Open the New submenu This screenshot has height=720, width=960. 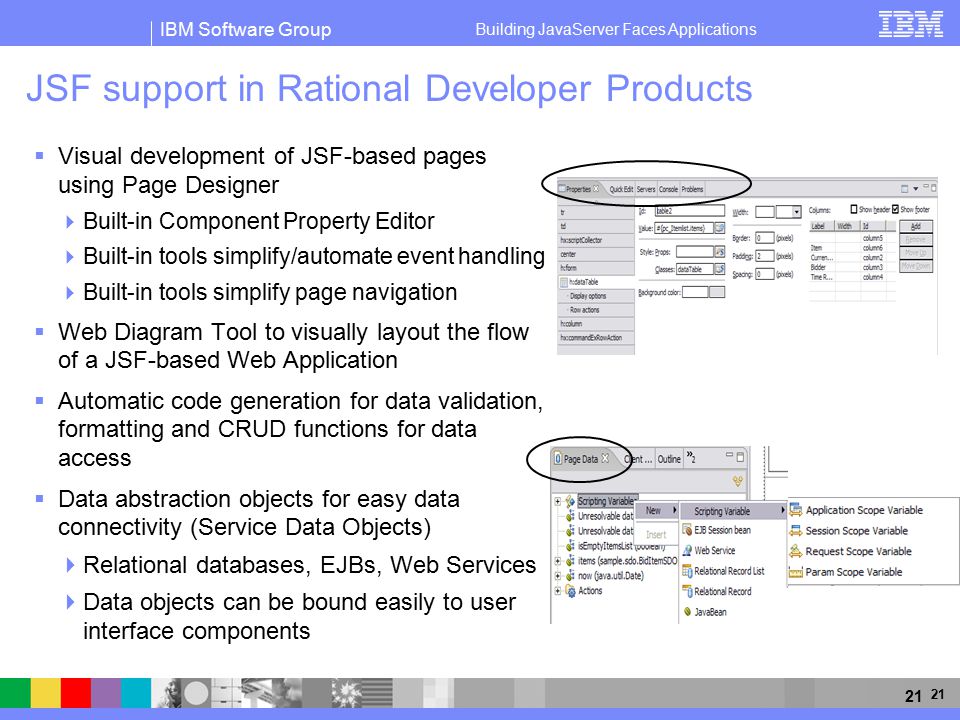[658, 510]
